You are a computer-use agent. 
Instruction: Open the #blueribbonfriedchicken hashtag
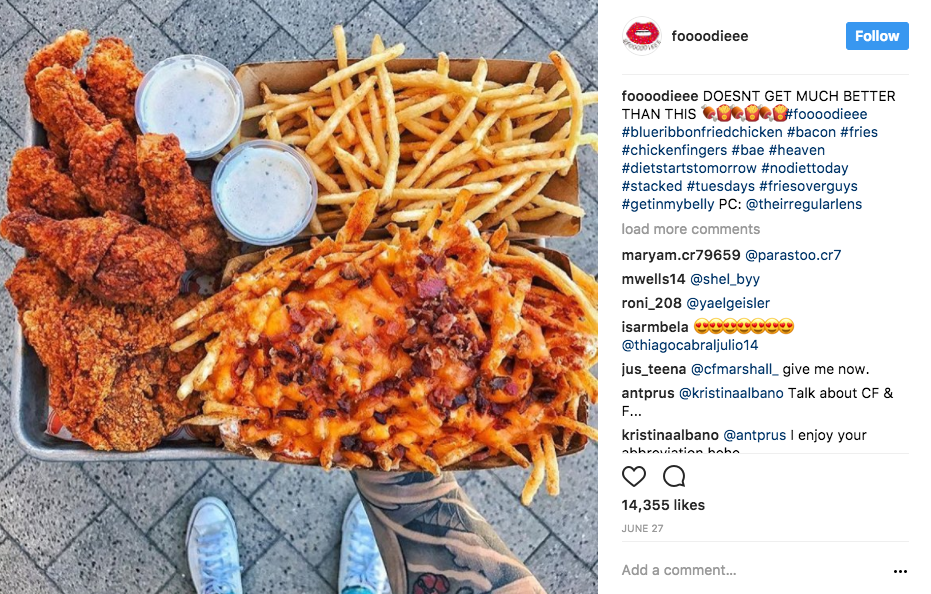[x=702, y=132]
